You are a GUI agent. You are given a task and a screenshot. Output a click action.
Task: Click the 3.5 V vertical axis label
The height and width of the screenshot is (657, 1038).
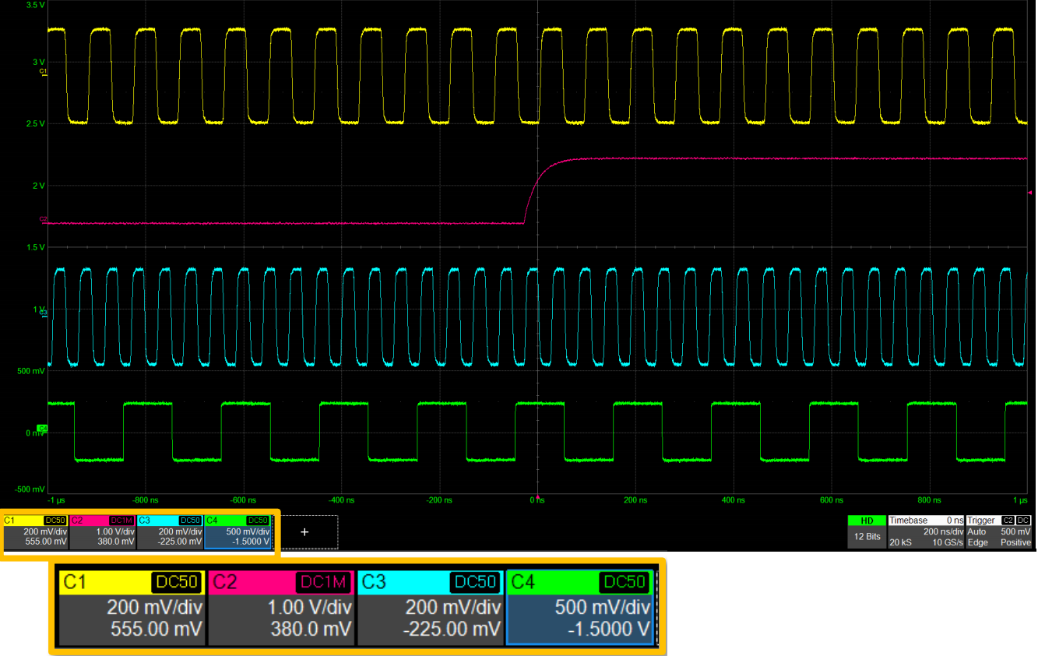click(x=35, y=5)
